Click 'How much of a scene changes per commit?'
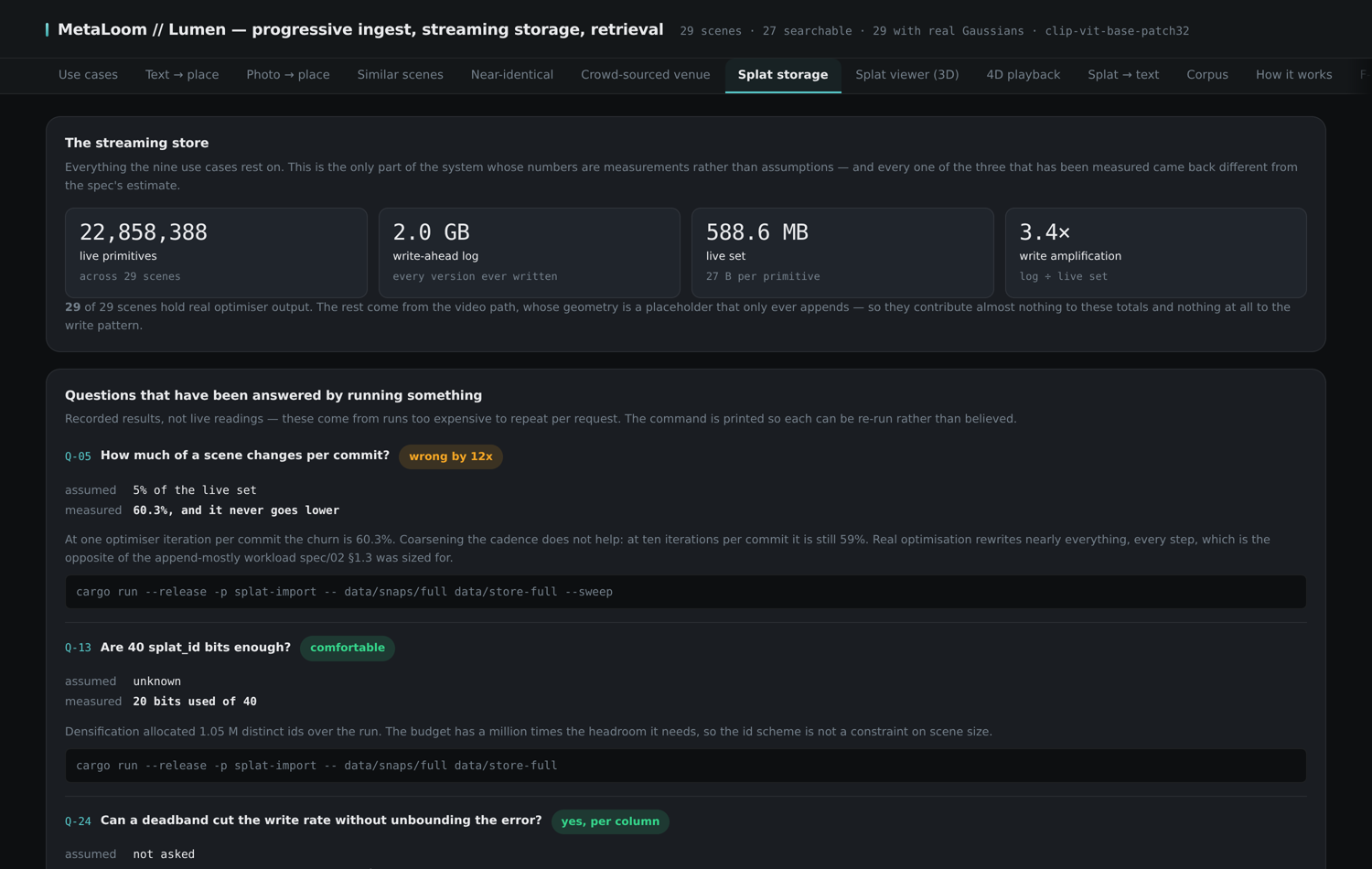This screenshot has width=1372, height=869. coord(245,456)
